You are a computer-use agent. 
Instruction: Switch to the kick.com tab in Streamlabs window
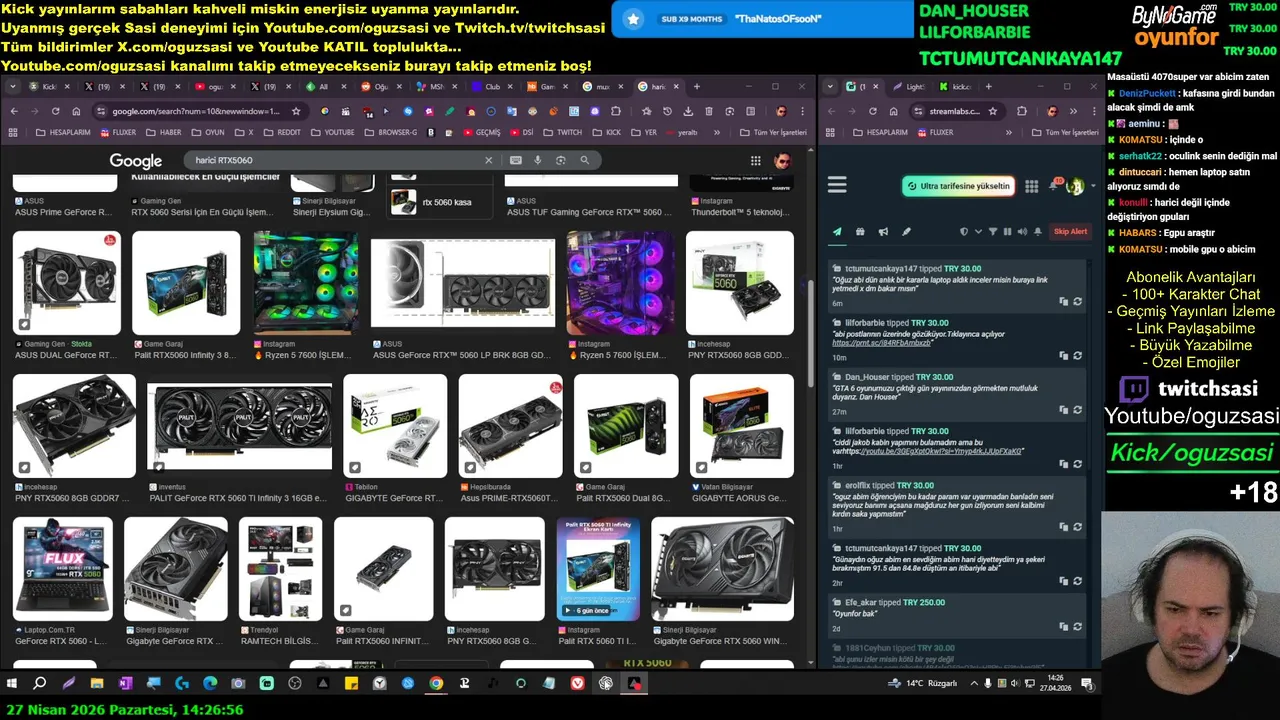[x=954, y=87]
